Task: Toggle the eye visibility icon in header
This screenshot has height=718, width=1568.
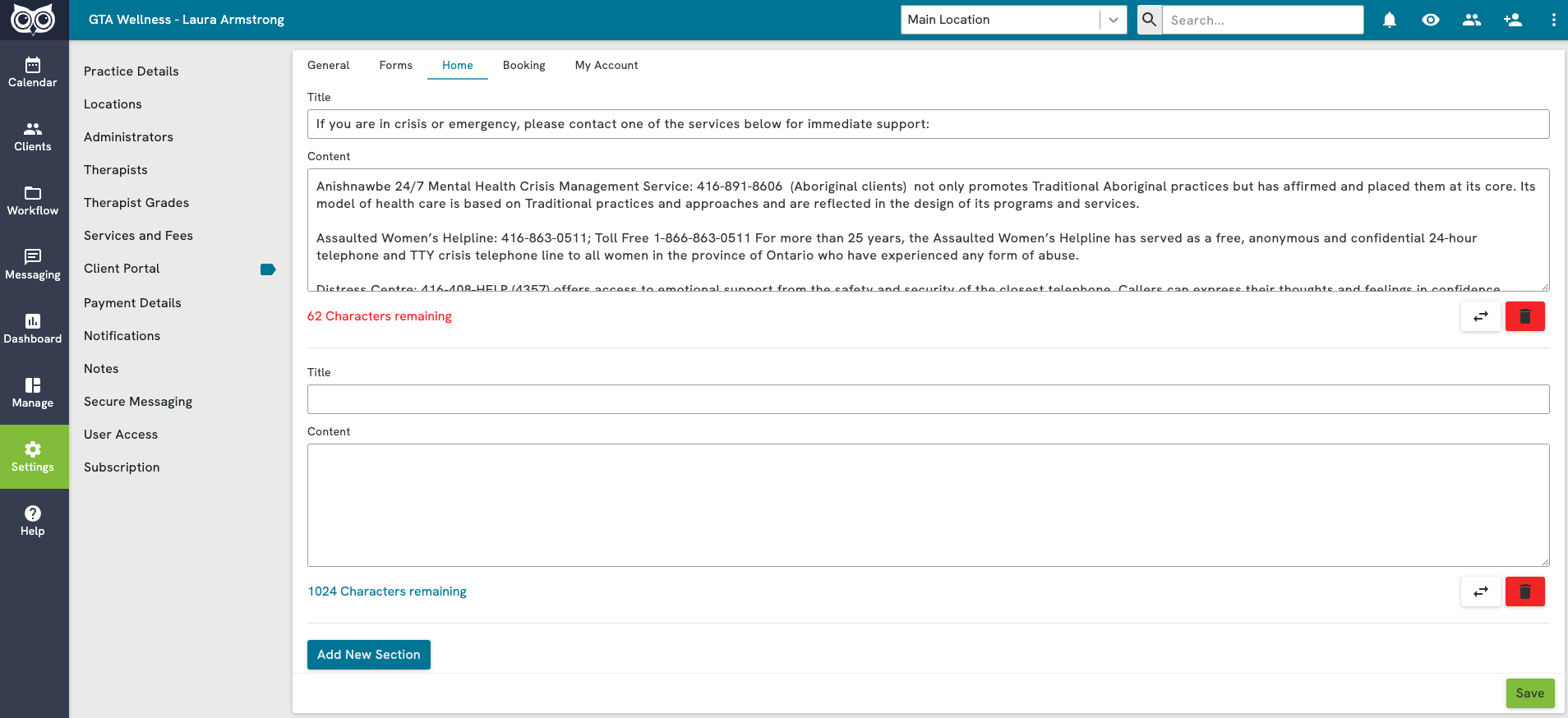Action: pyautogui.click(x=1431, y=20)
